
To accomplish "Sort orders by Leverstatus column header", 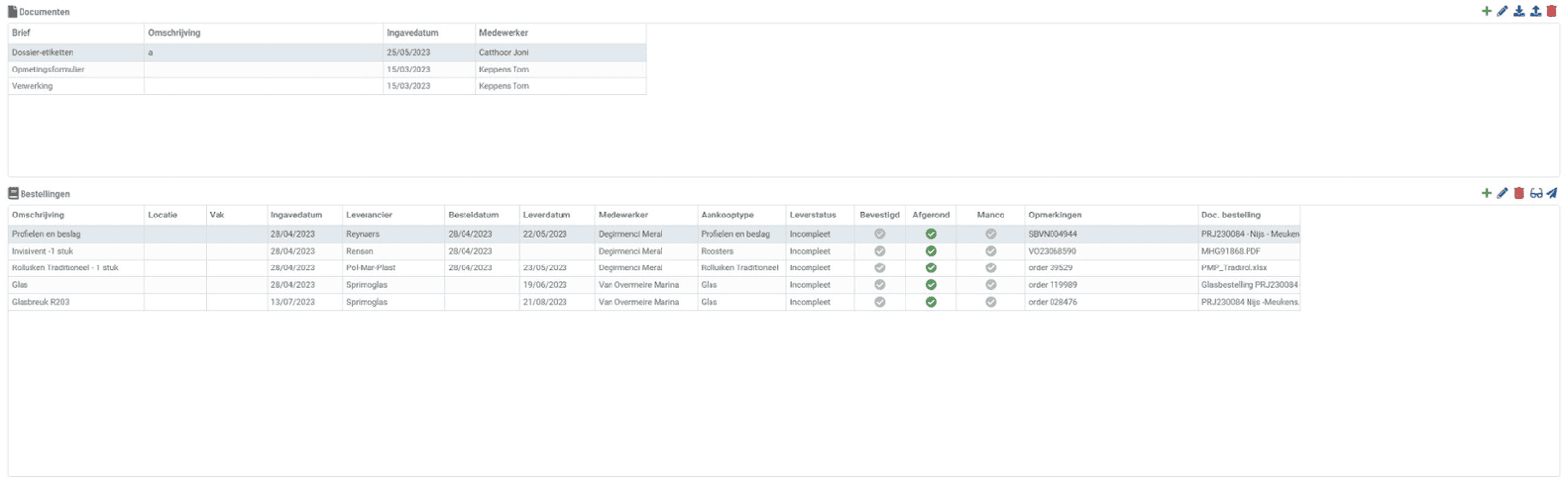I will click(x=812, y=215).
